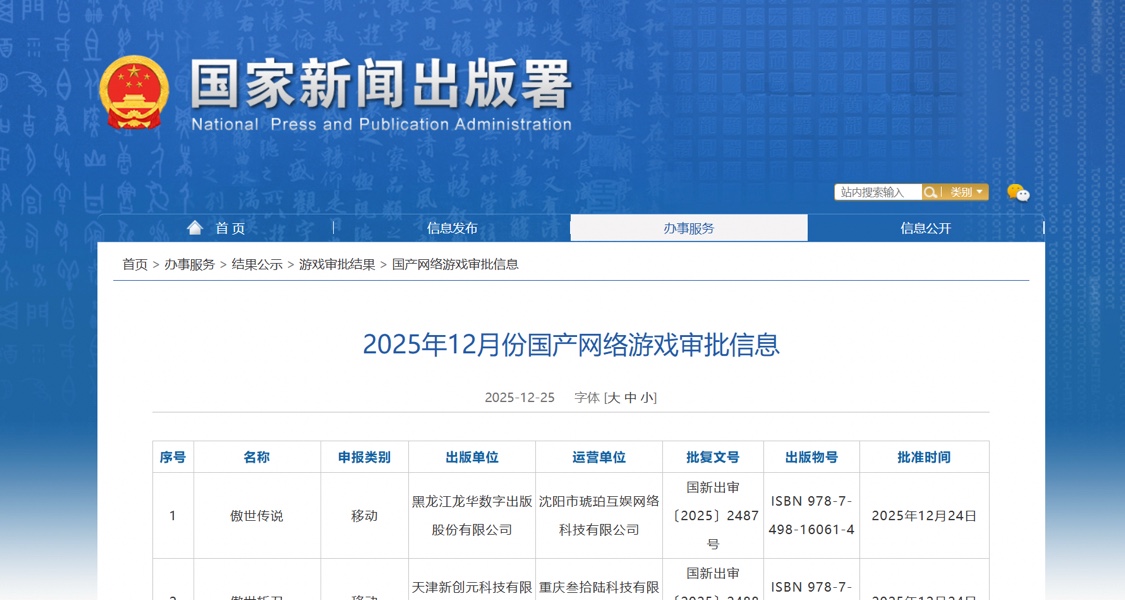Switch to the 信息公开 tab

pyautogui.click(x=925, y=227)
